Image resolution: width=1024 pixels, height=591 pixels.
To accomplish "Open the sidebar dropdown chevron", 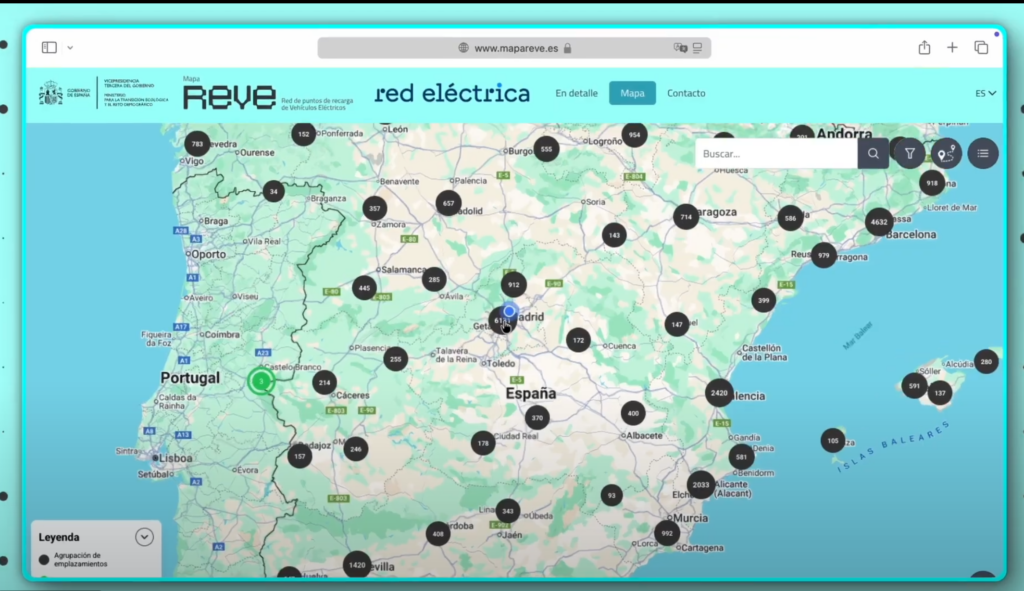I will coord(70,47).
